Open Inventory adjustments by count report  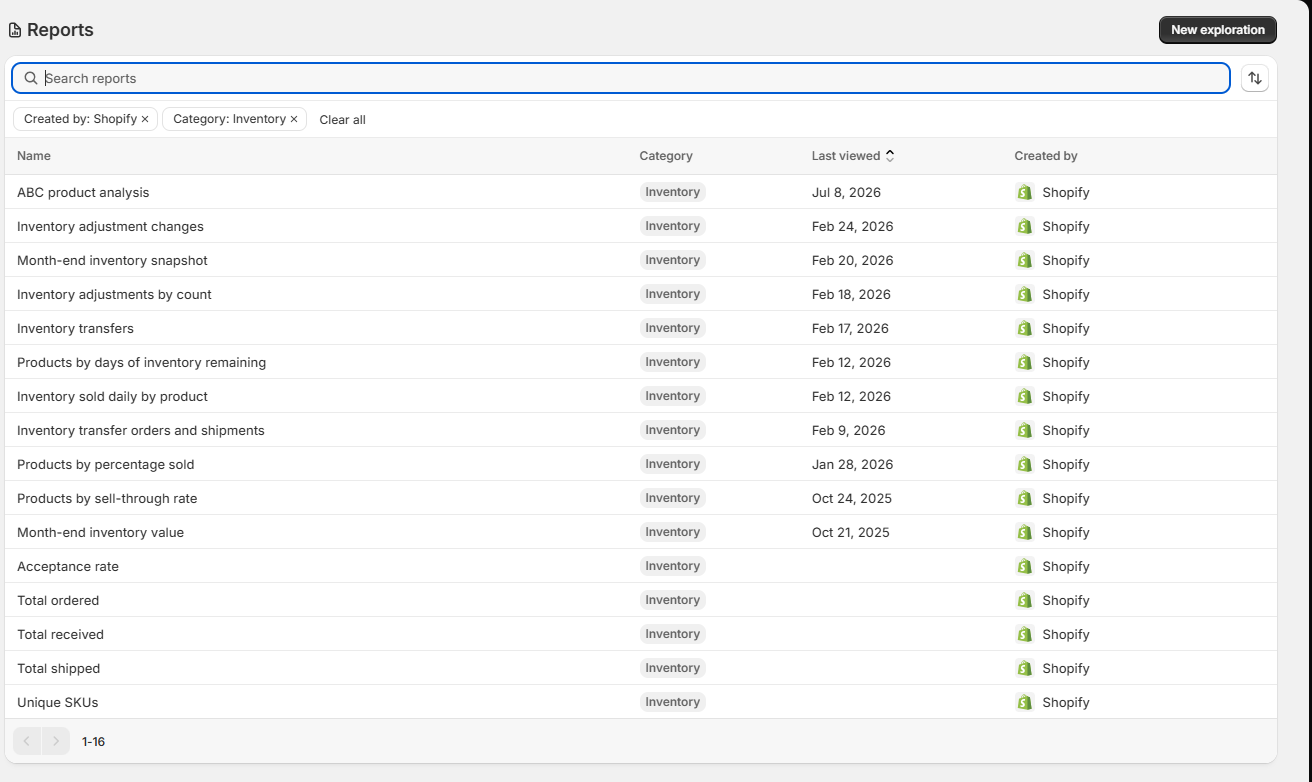[114, 294]
